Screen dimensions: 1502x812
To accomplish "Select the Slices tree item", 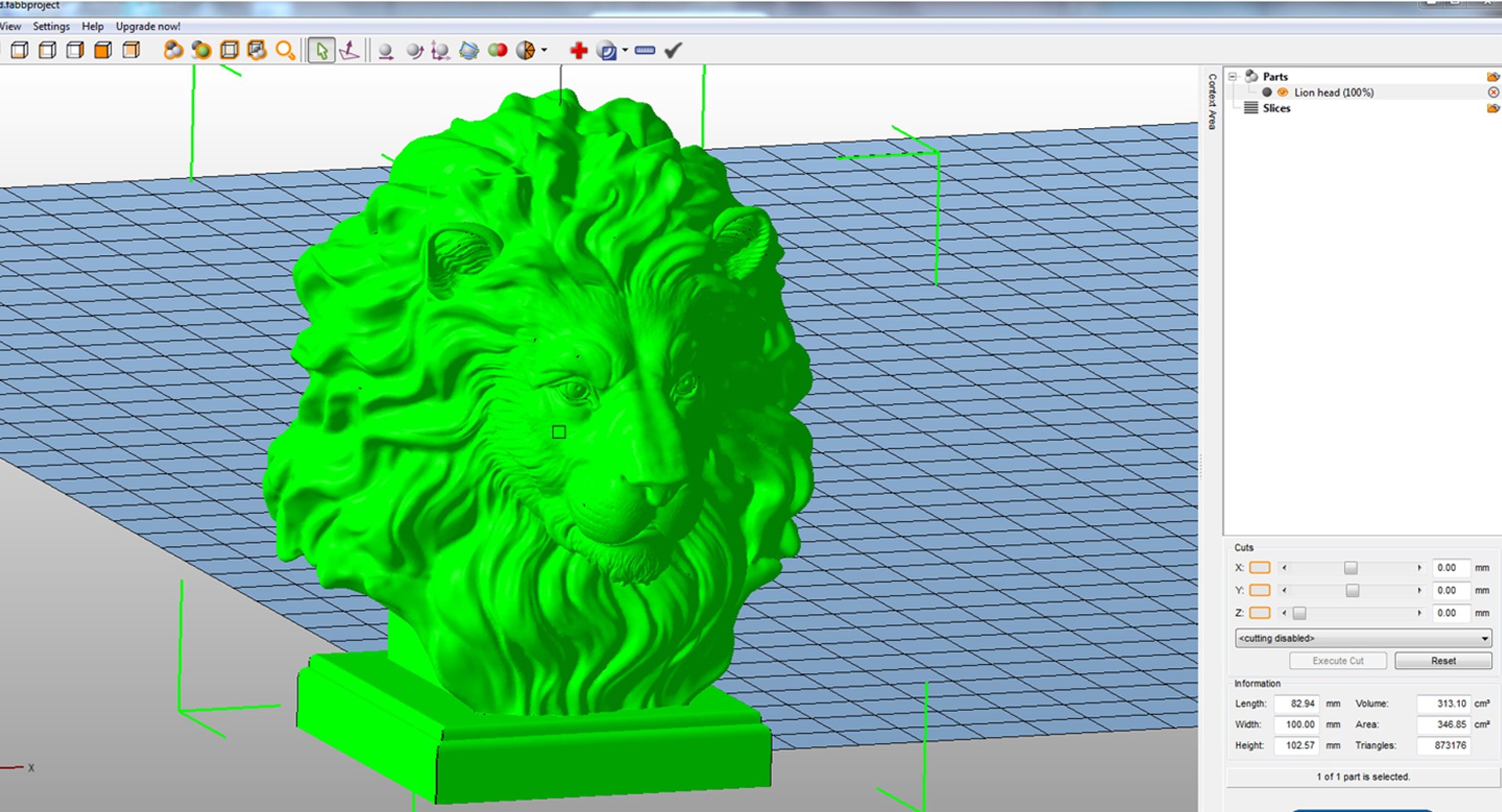I will (x=1276, y=108).
